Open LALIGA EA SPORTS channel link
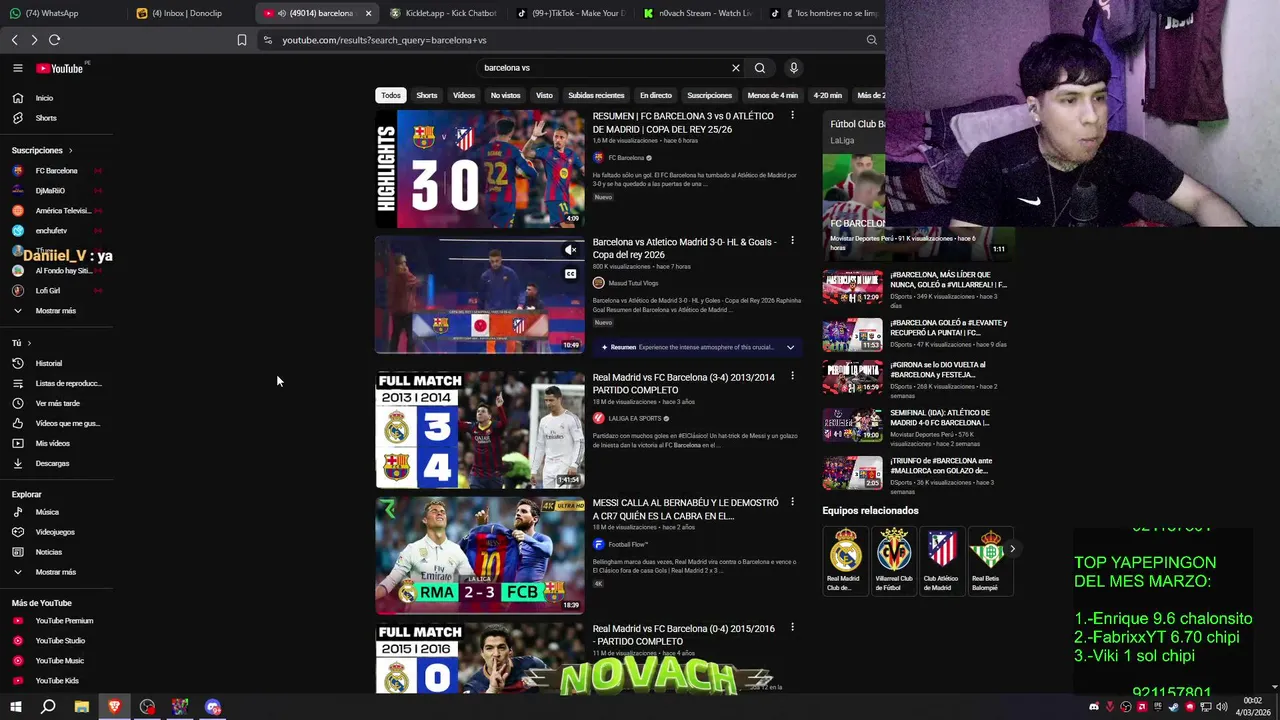Image resolution: width=1280 pixels, height=720 pixels. (634, 418)
